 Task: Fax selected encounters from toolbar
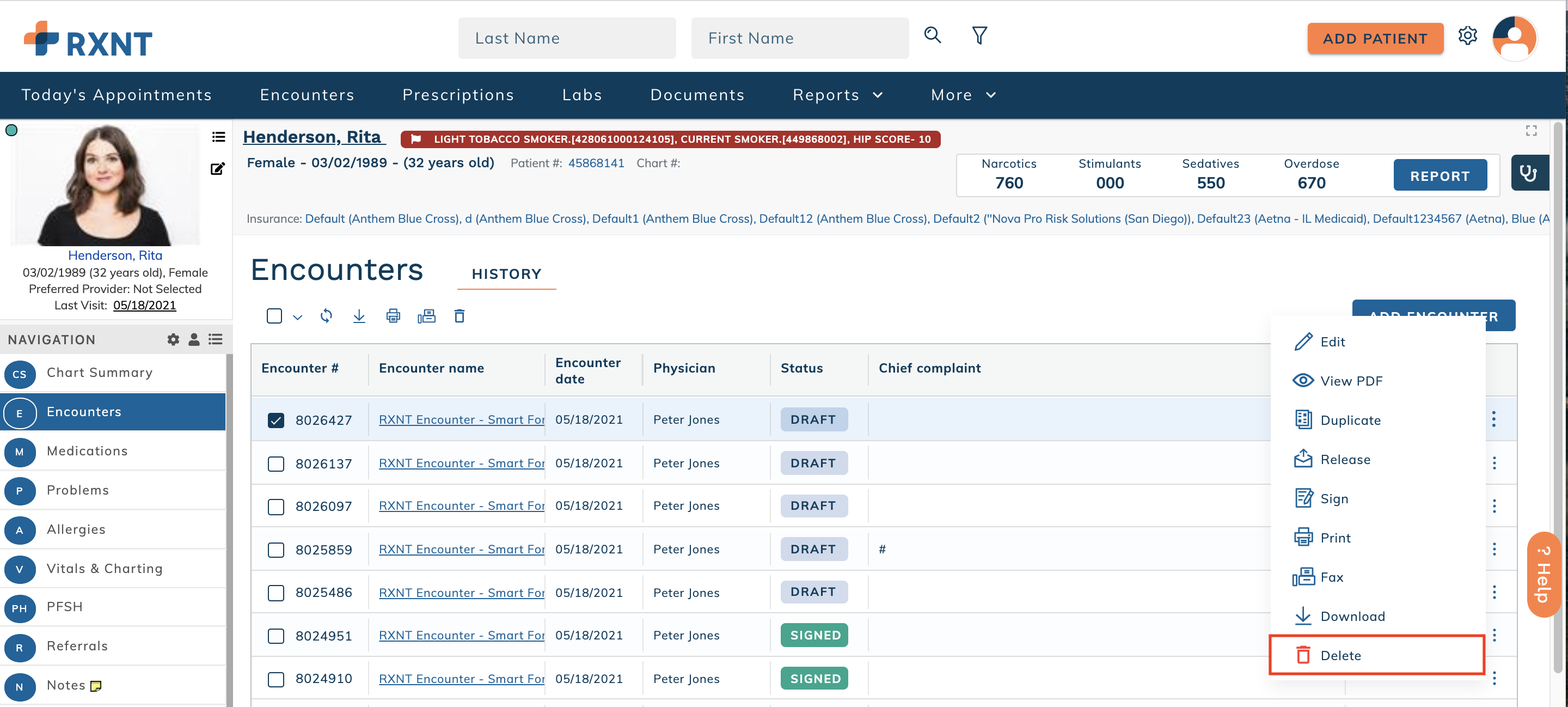[x=427, y=315]
